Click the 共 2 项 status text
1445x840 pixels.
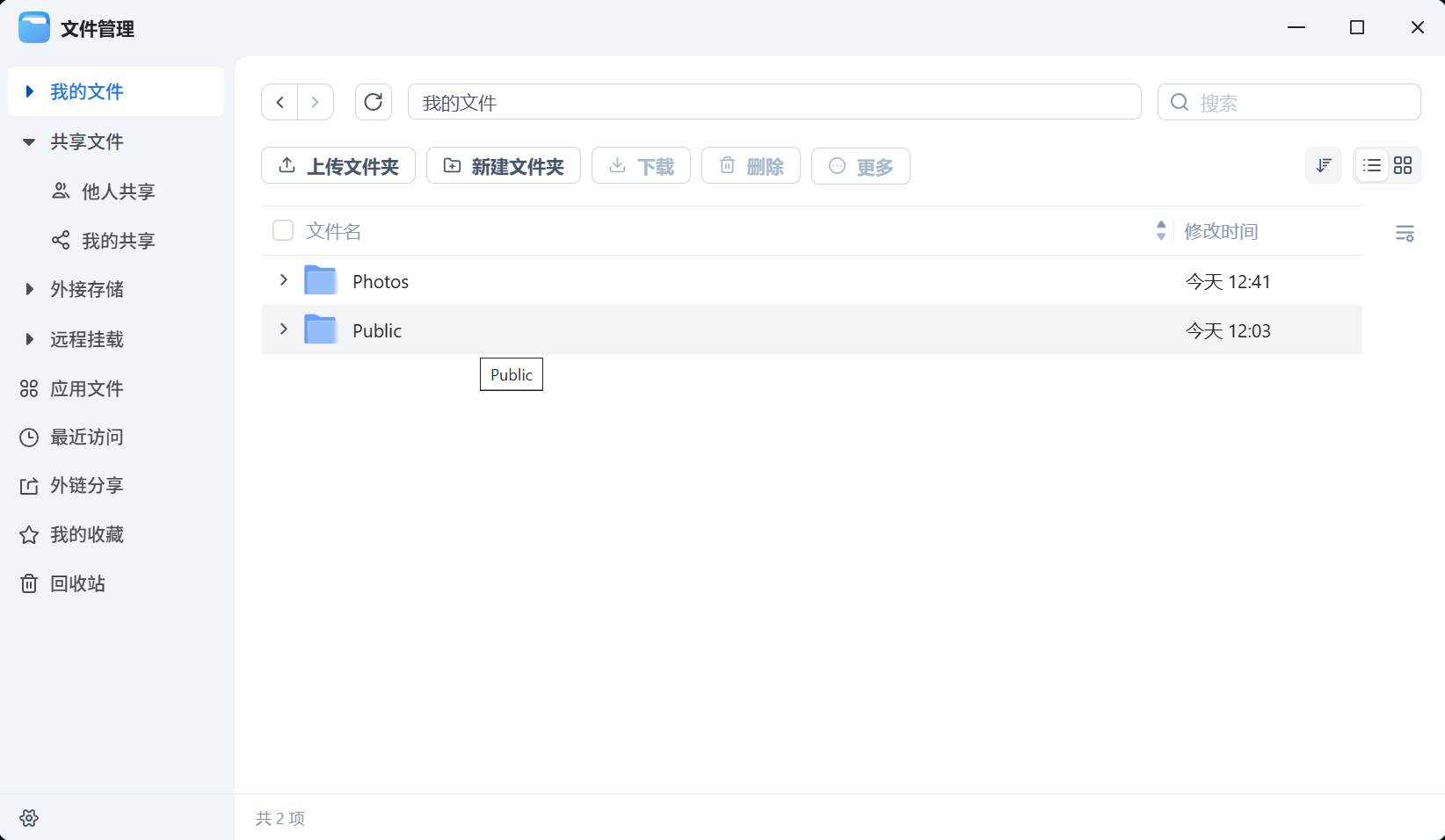coord(280,818)
